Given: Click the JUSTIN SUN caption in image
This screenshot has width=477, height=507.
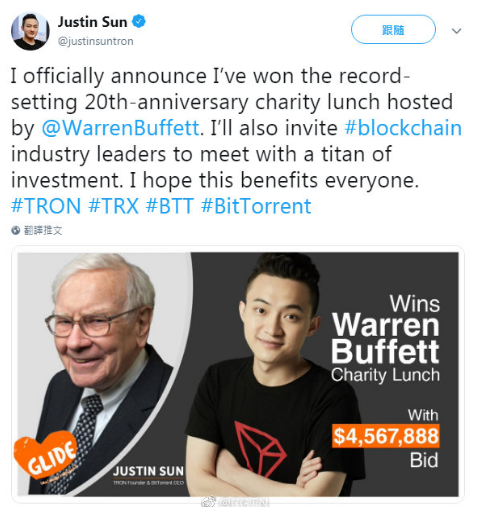Looking at the screenshot, I should [148, 471].
